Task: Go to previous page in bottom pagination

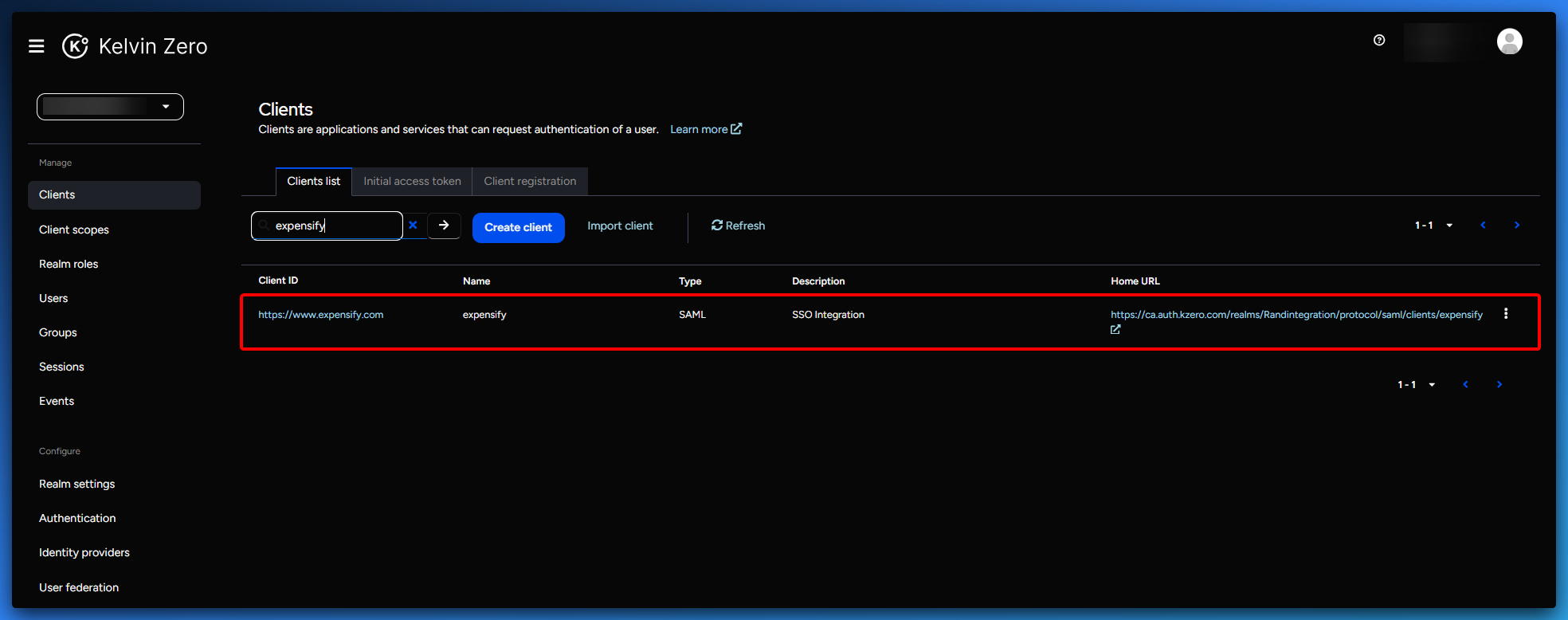Action: [x=1465, y=384]
